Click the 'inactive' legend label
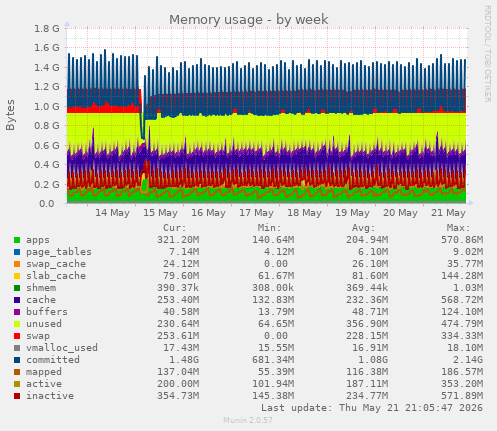497x431 pixels. coord(50,396)
